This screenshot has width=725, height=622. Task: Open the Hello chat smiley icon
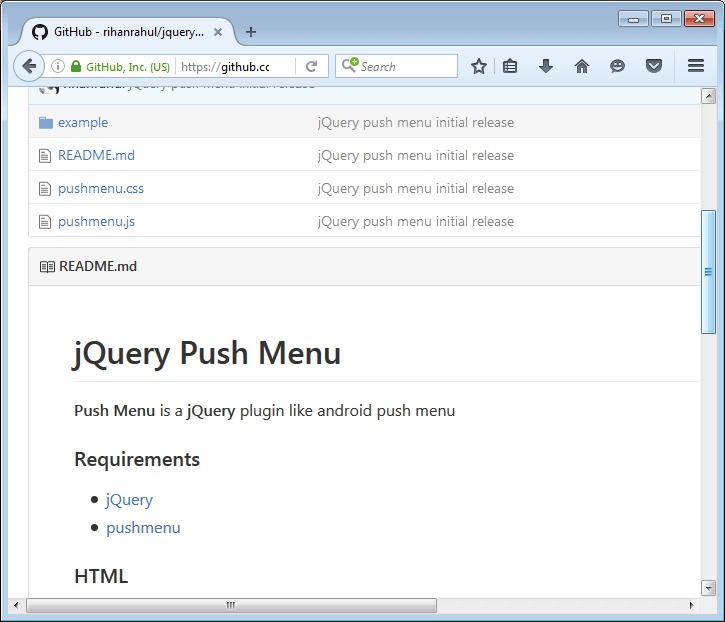(617, 66)
